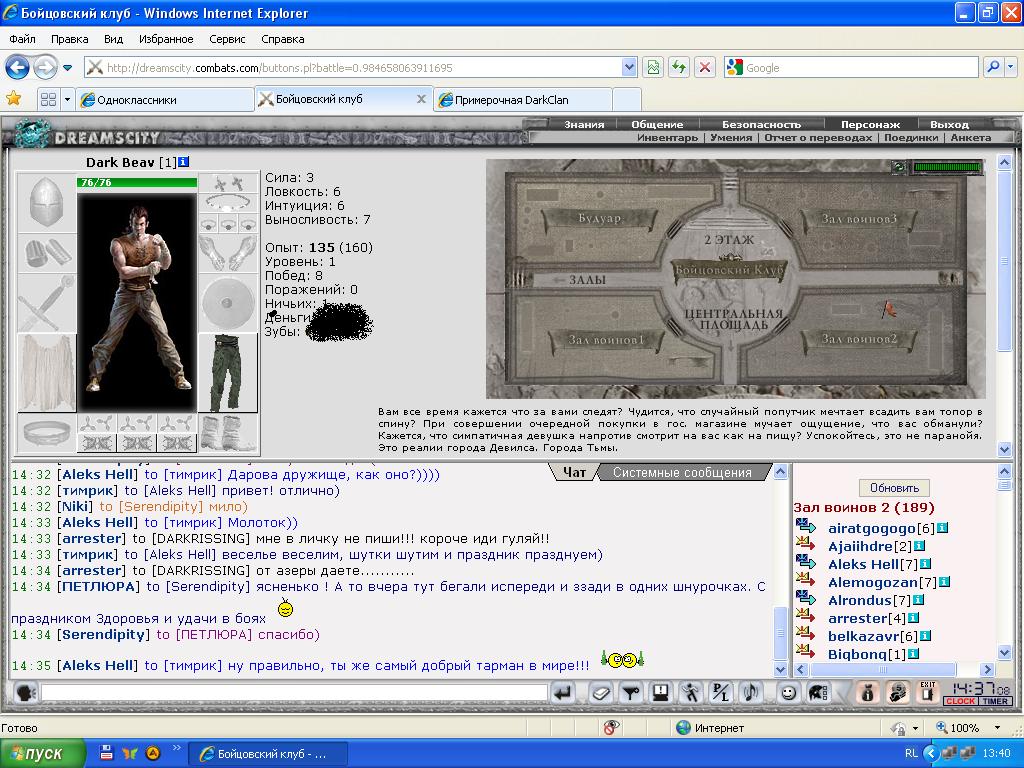Click the EXIT door icon
Image resolution: width=1024 pixels, height=768 pixels.
(x=927, y=692)
